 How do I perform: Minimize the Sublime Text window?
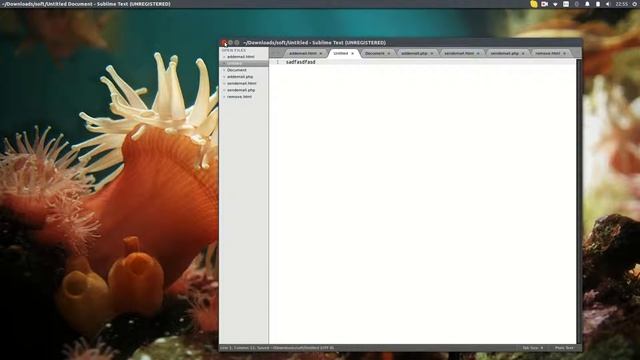(x=230, y=42)
